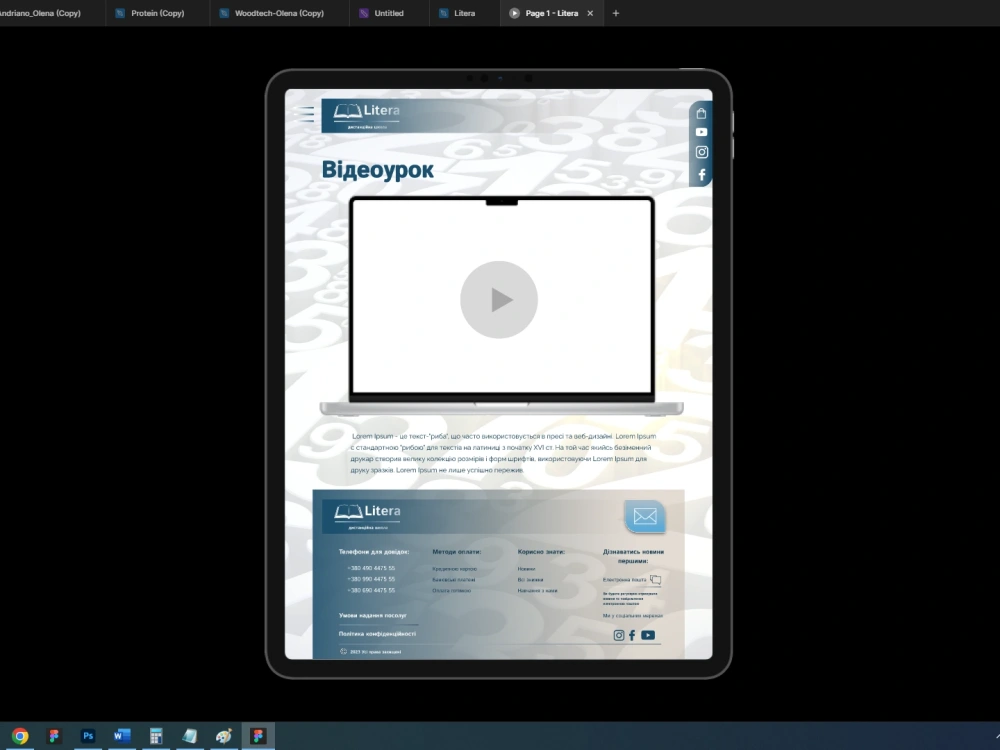Screen dimensions: 1000x750
Task: Click the YouTube icon in the footer
Action: pyautogui.click(x=648, y=635)
